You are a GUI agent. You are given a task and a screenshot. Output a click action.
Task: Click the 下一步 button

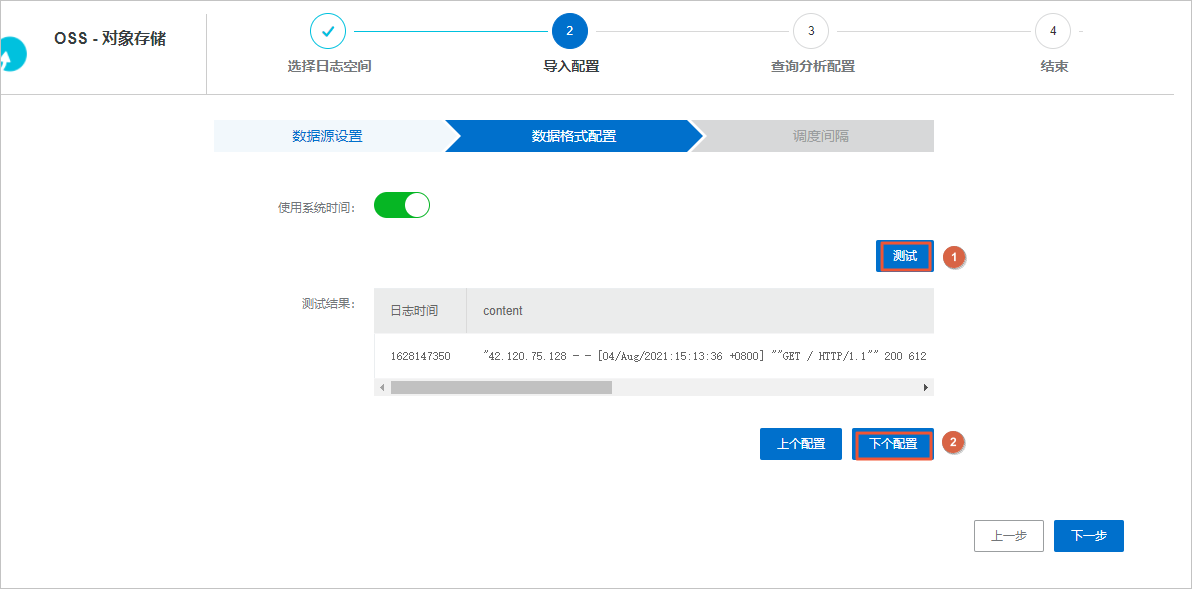[1088, 535]
